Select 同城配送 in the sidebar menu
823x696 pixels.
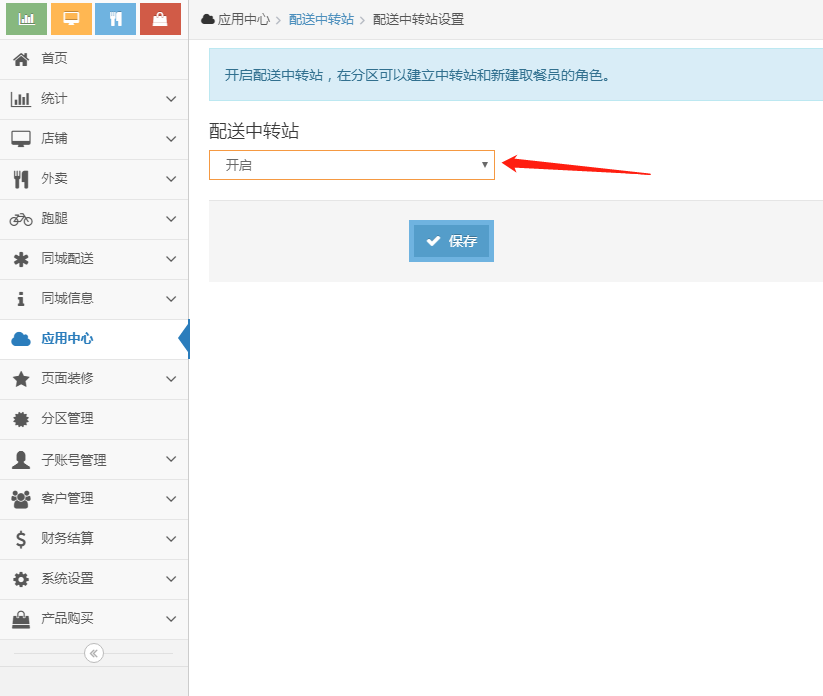[x=67, y=259]
